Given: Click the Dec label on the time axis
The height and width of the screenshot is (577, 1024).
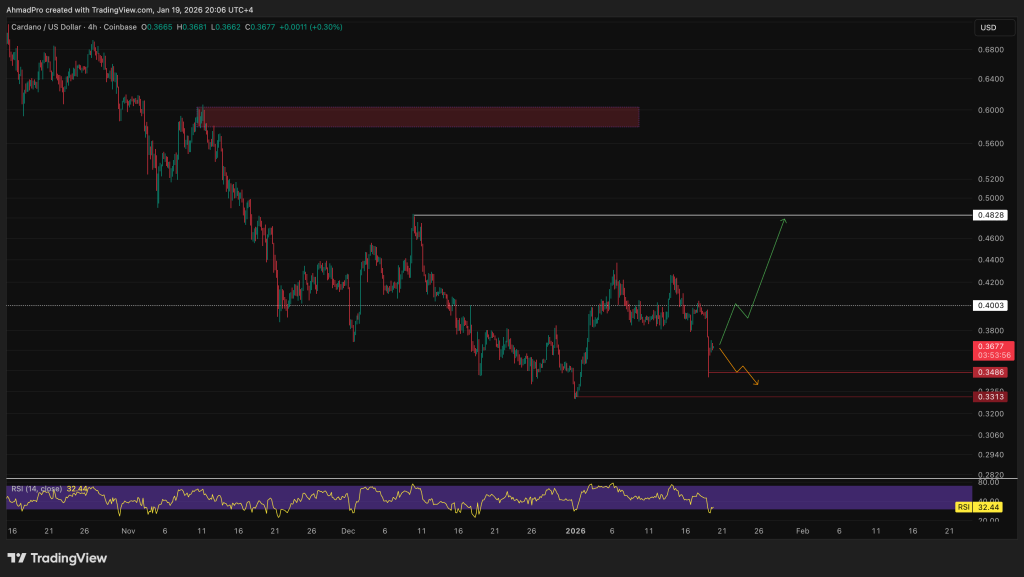Looking at the screenshot, I should [347, 531].
